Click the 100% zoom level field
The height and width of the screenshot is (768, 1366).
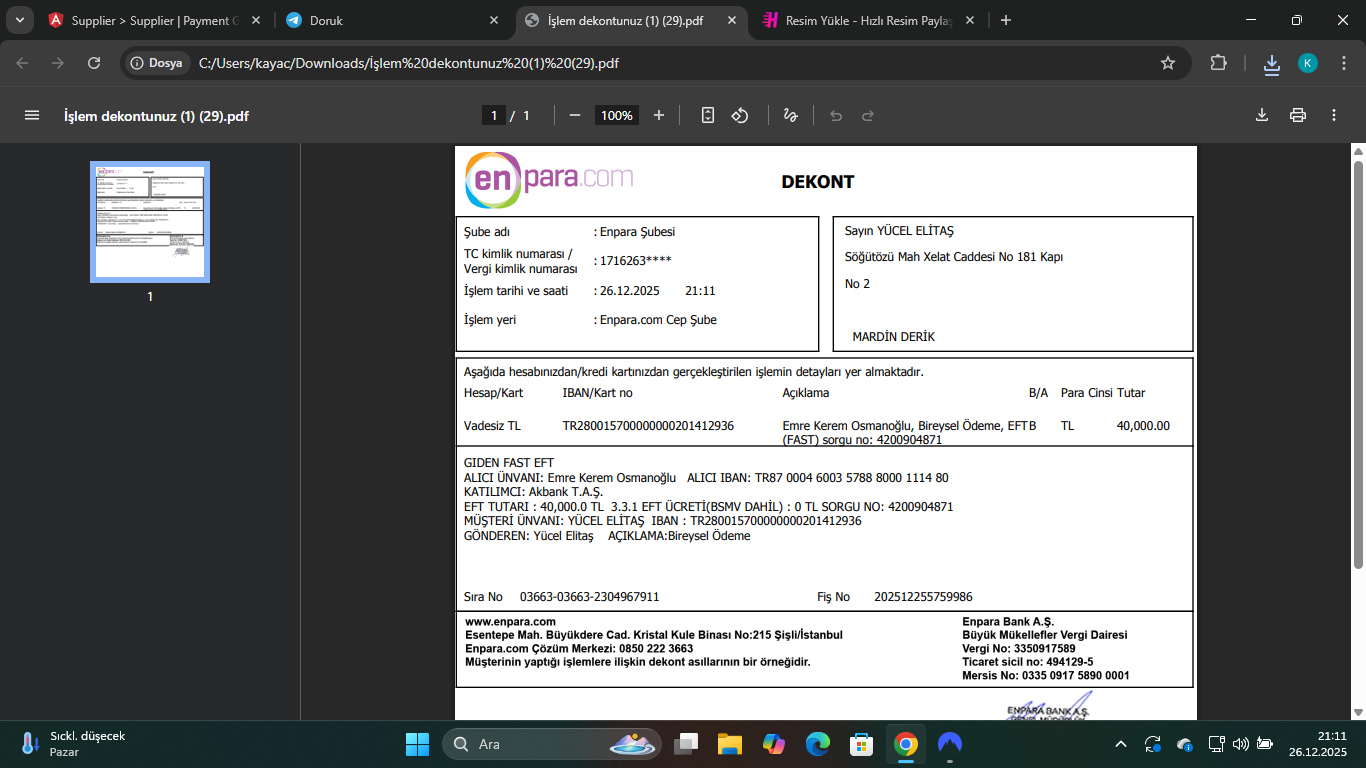click(617, 115)
